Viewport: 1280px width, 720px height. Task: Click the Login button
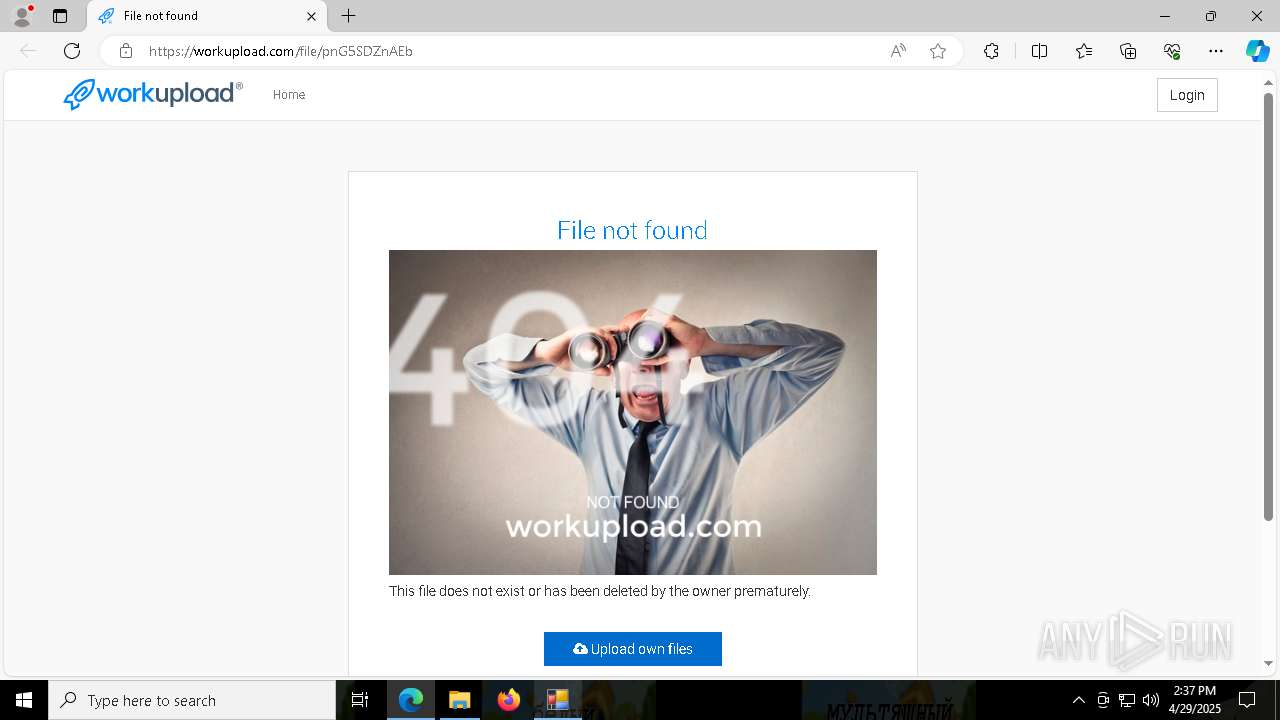(x=1187, y=95)
